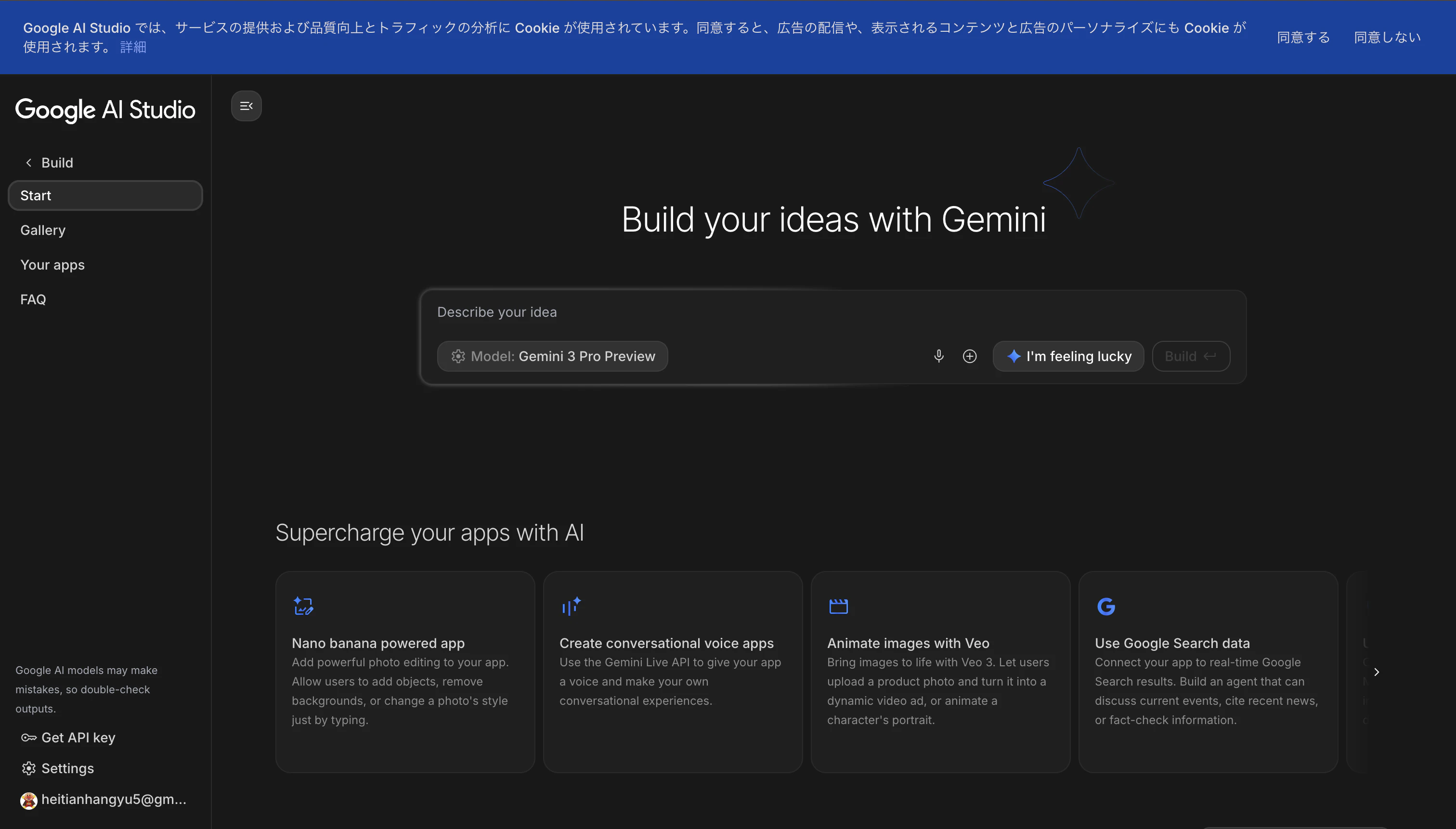
Task: Open the Animate images with Veo card
Action: (941, 673)
